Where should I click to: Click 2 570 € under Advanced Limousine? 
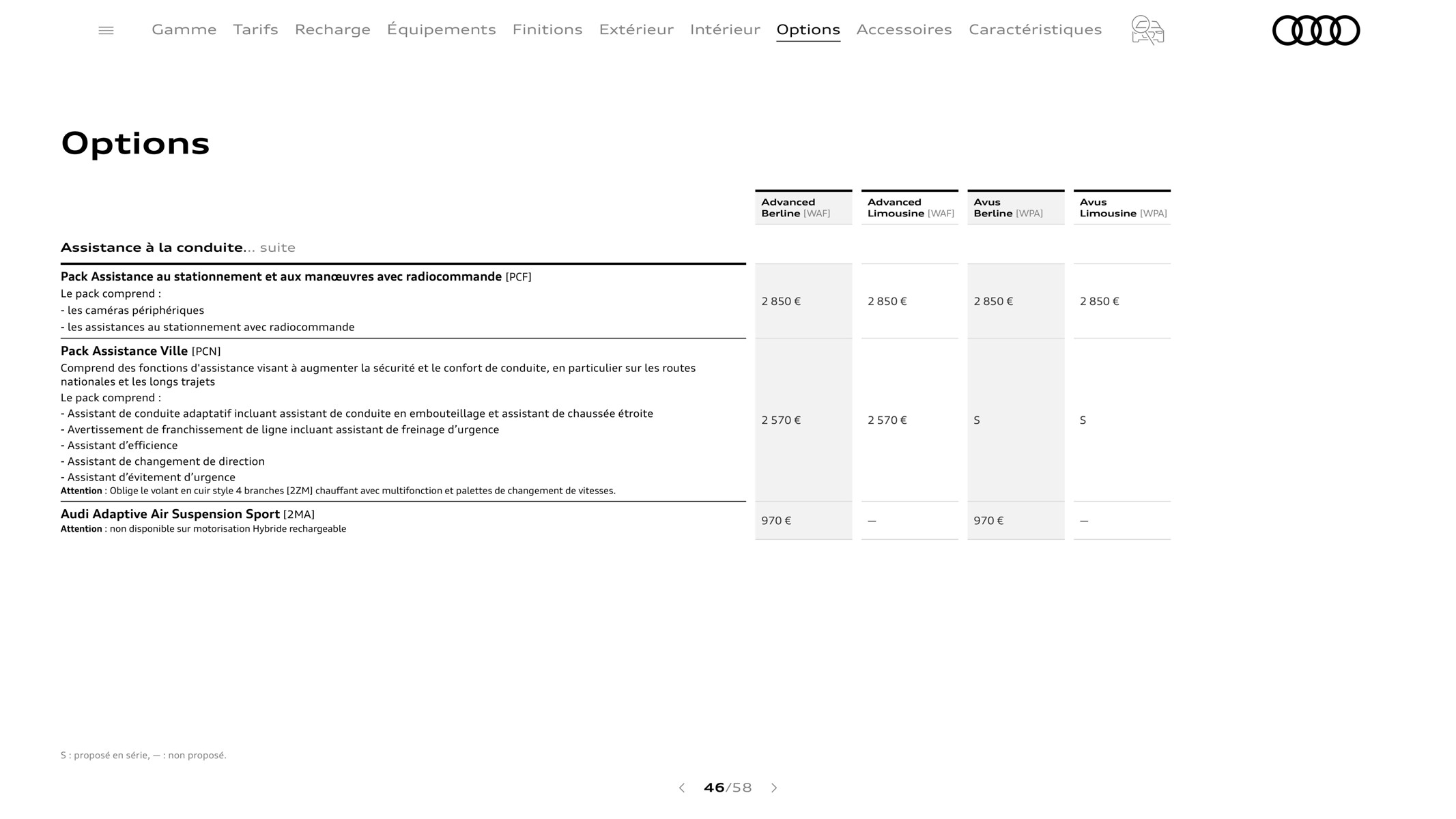[887, 420]
